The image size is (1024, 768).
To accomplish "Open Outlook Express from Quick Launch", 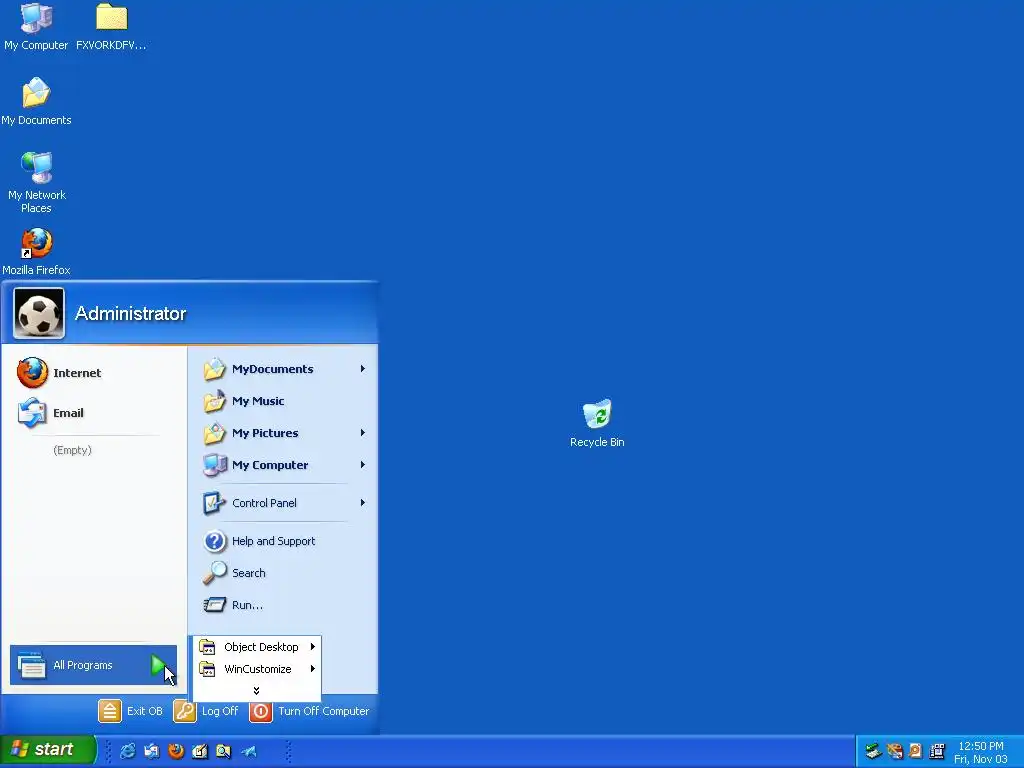I will [x=152, y=751].
